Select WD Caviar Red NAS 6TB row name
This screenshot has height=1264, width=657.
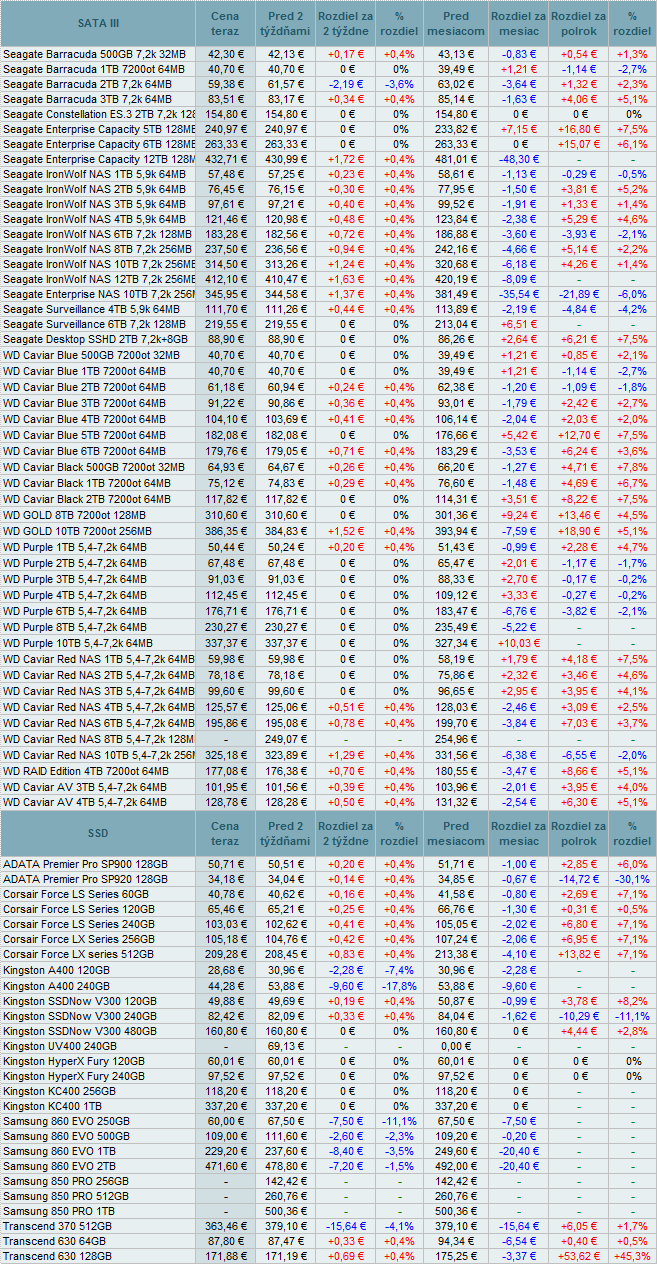[x=99, y=723]
